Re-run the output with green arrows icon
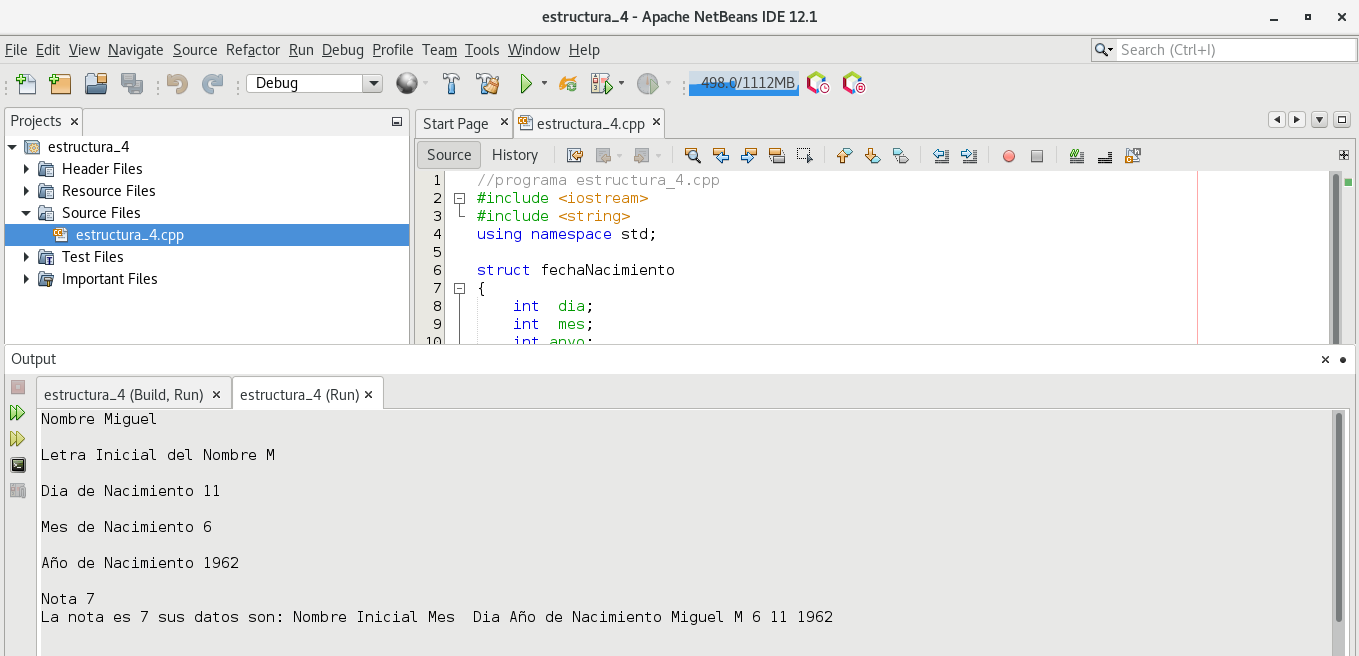Image resolution: width=1359 pixels, height=656 pixels. pyautogui.click(x=17, y=412)
